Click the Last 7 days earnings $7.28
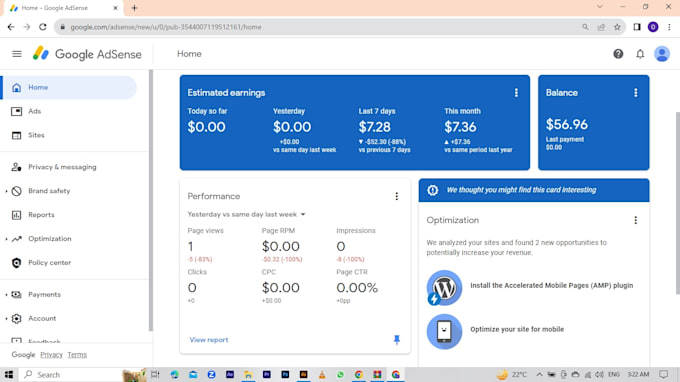Image resolution: width=680 pixels, height=382 pixels. point(374,127)
